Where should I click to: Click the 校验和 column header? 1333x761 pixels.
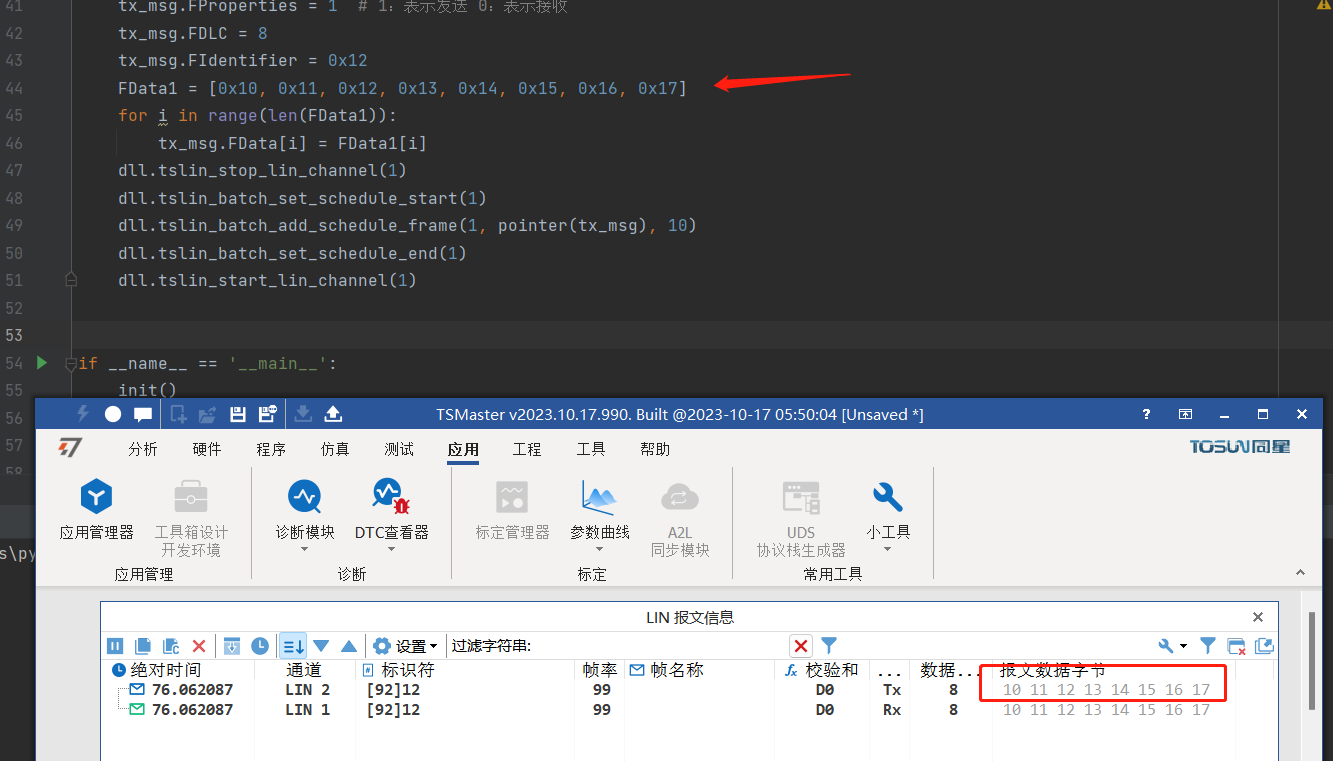823,670
